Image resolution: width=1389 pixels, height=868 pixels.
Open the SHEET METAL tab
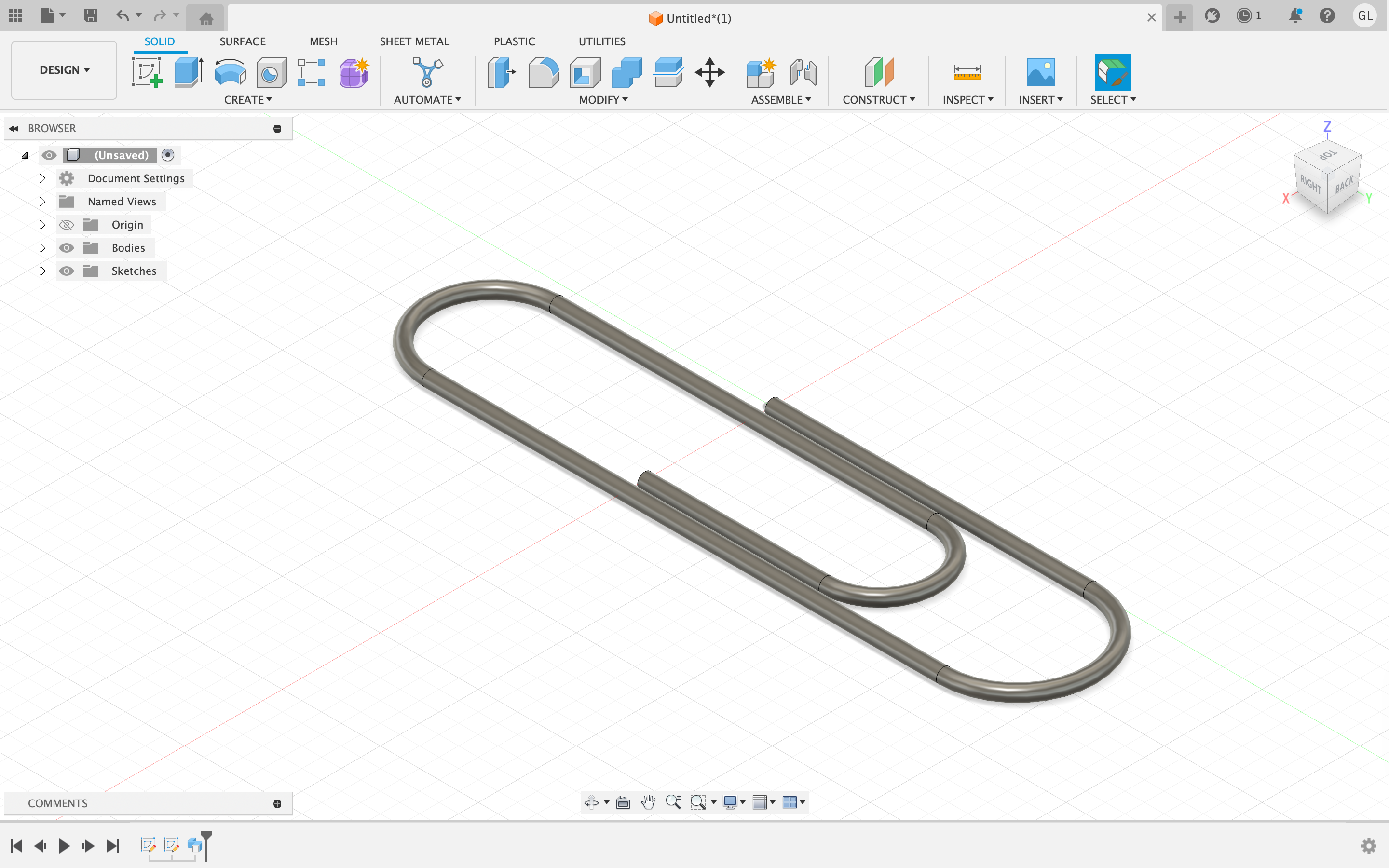point(414,41)
